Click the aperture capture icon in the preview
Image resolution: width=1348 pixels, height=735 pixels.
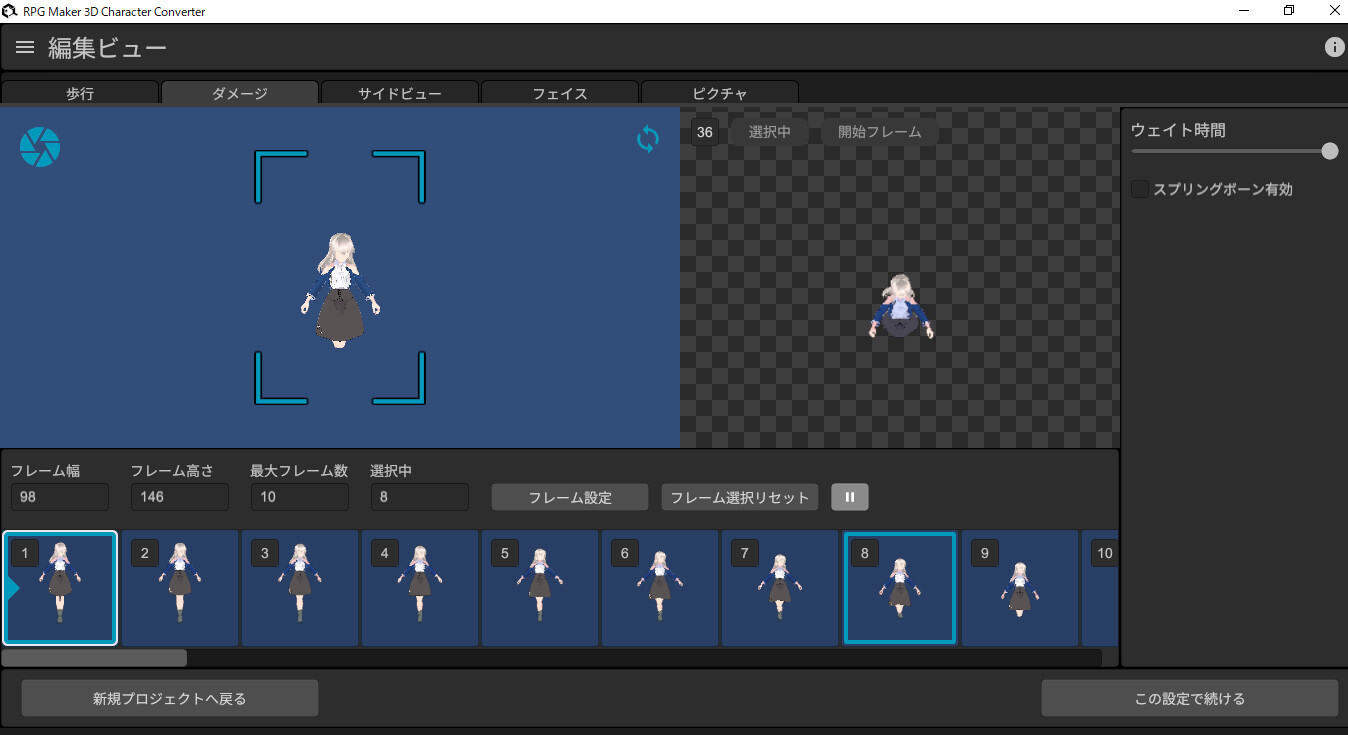pos(40,146)
